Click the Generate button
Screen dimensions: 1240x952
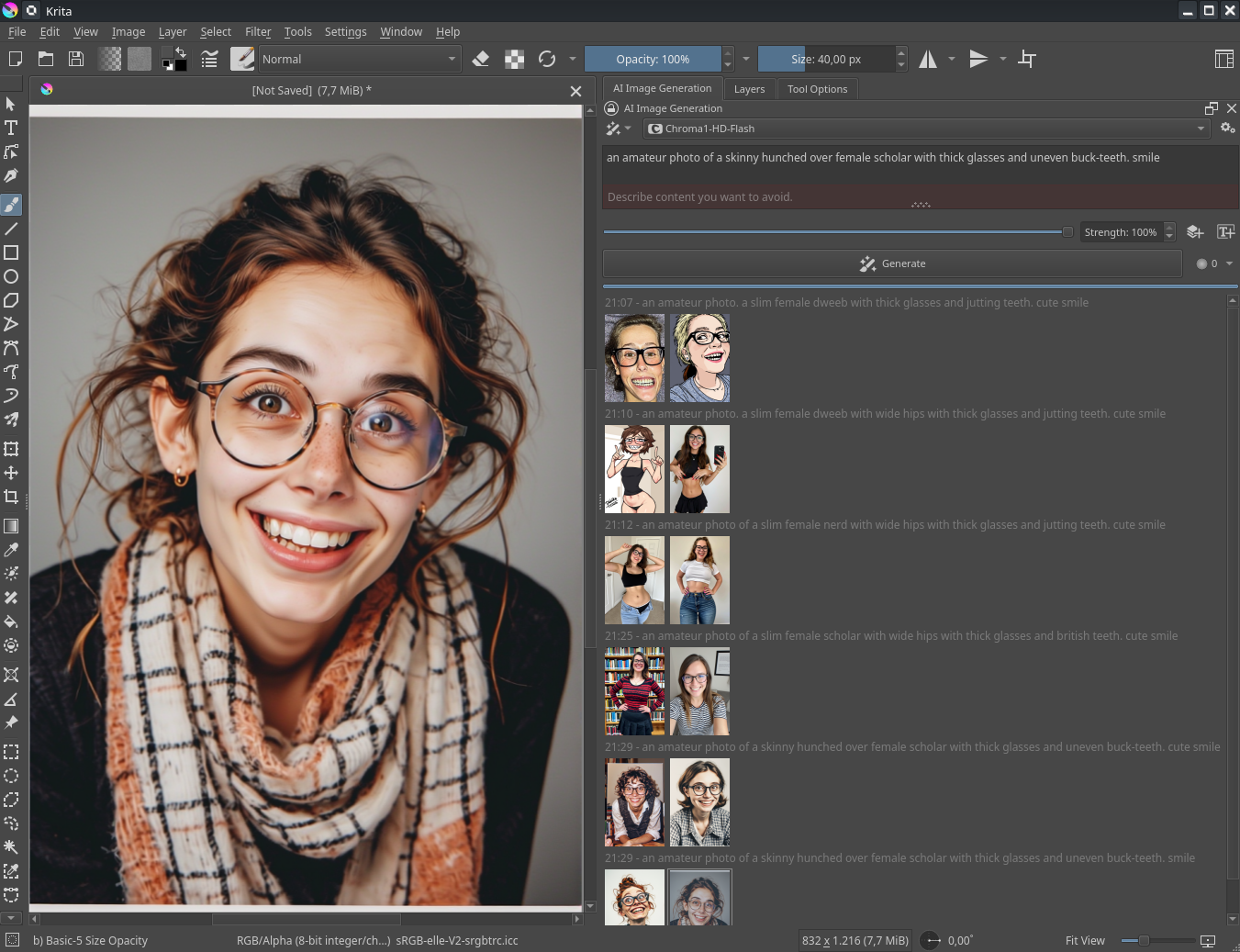[892, 263]
